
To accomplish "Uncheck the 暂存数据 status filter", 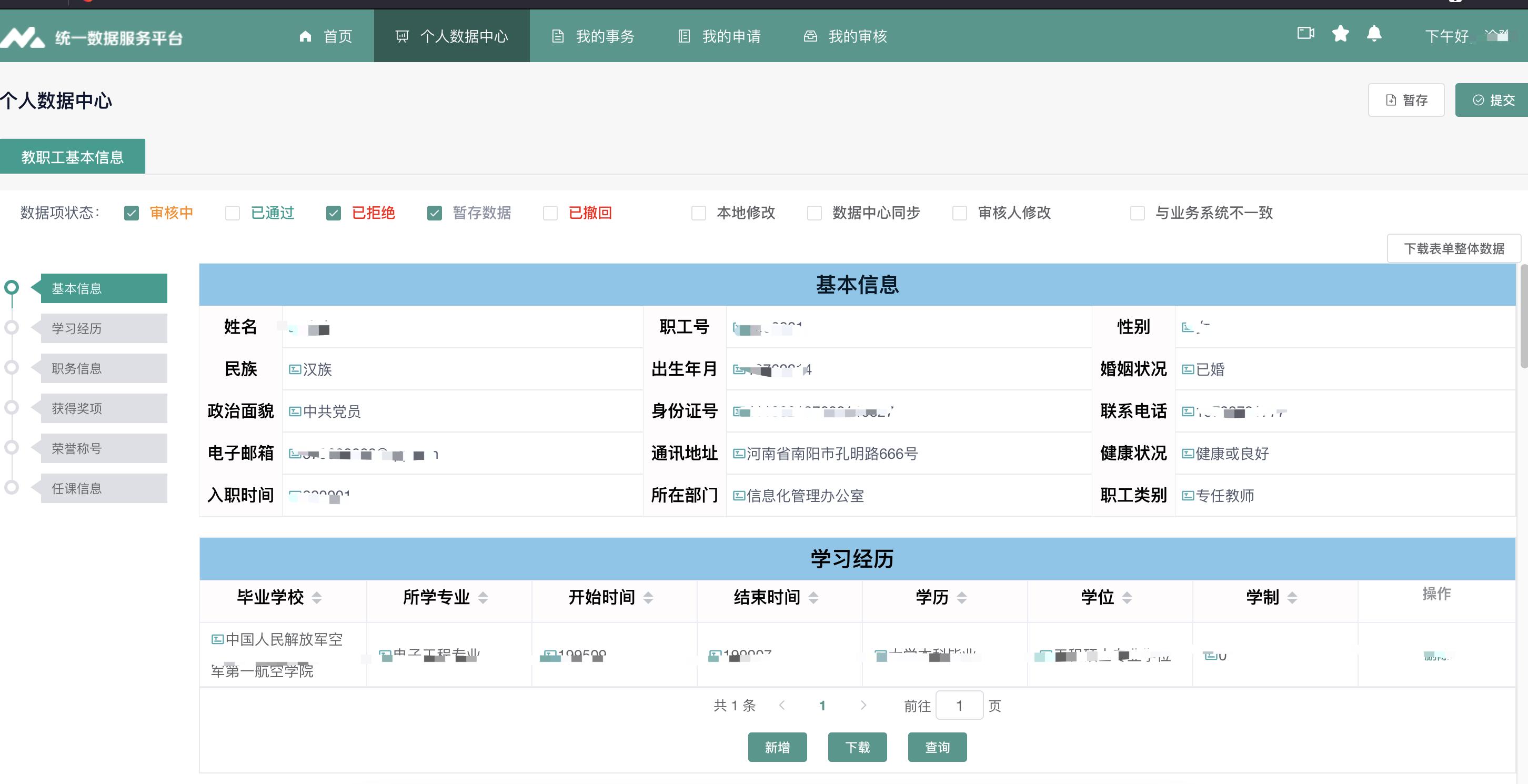I will click(x=434, y=213).
